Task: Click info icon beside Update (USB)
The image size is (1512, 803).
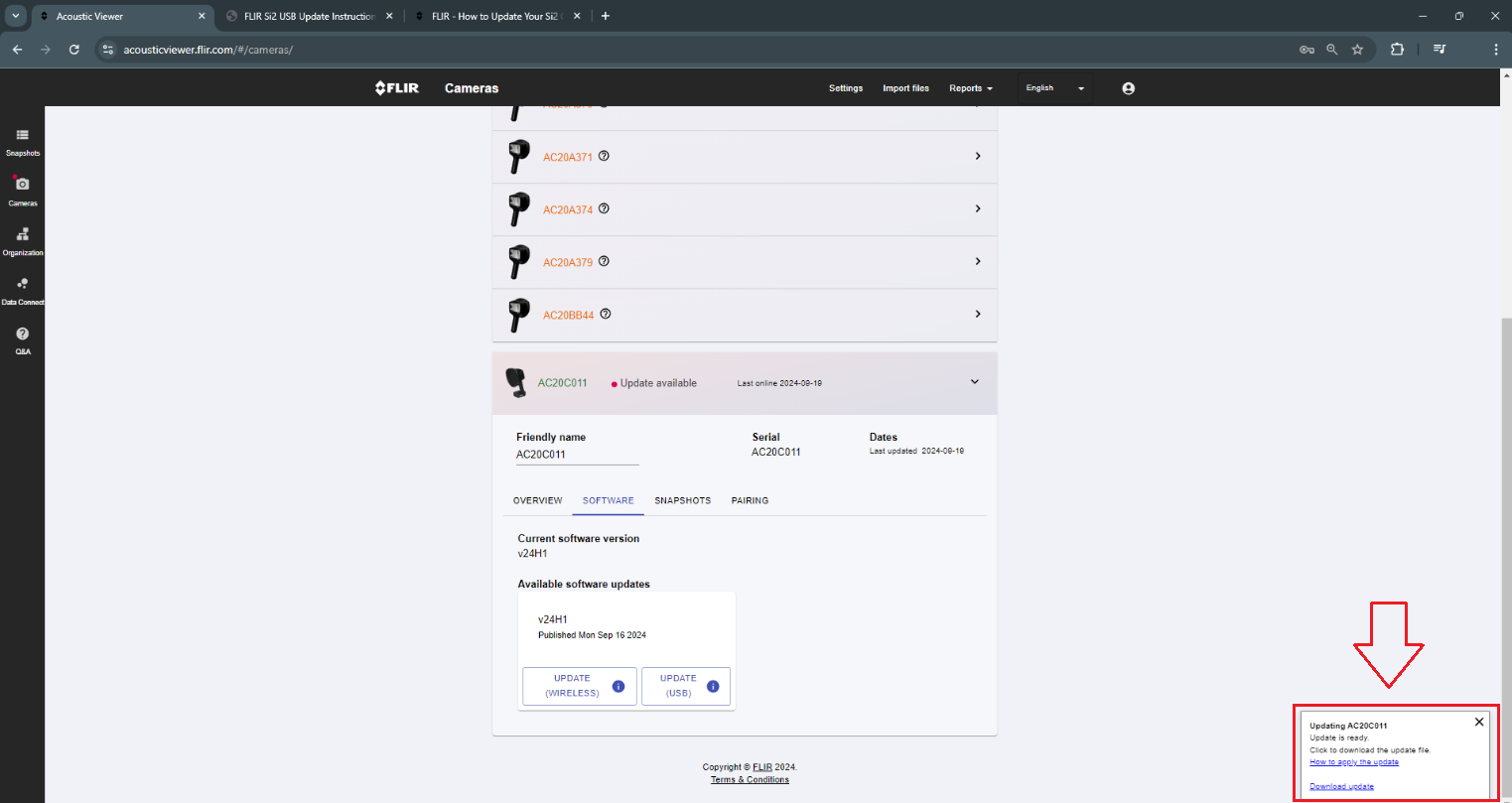Action: click(x=713, y=686)
